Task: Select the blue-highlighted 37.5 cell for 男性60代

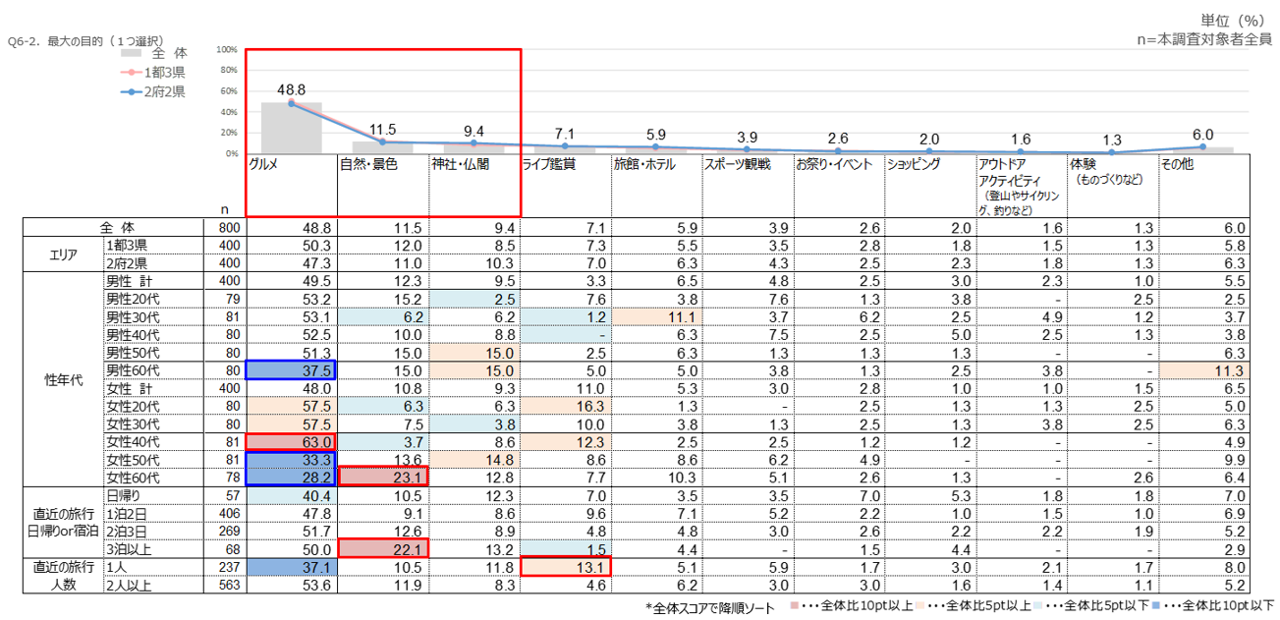Action: coord(292,370)
